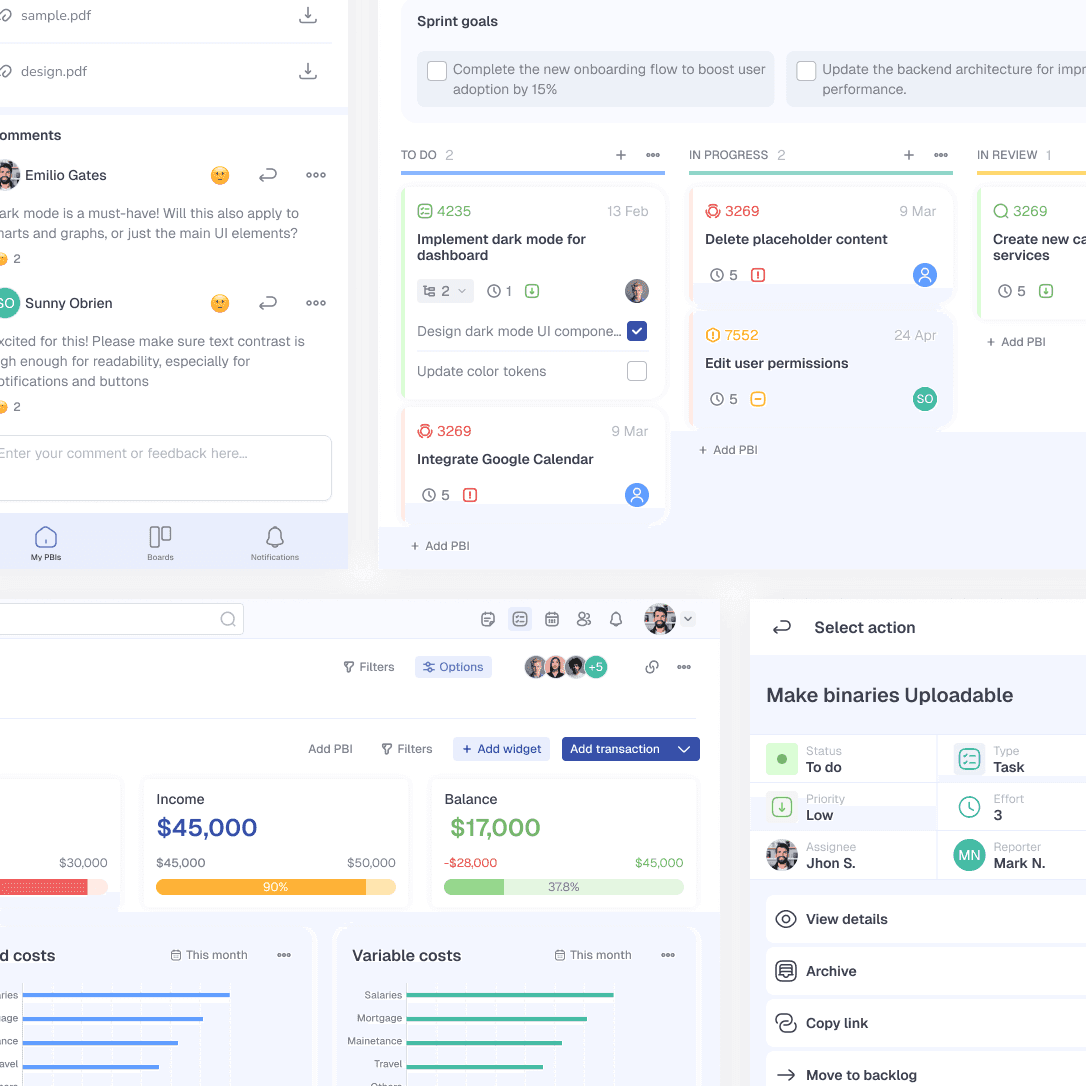This screenshot has height=1086, width=1086.
Task: Click the +5 collaborators avatar badge
Action: 596,667
